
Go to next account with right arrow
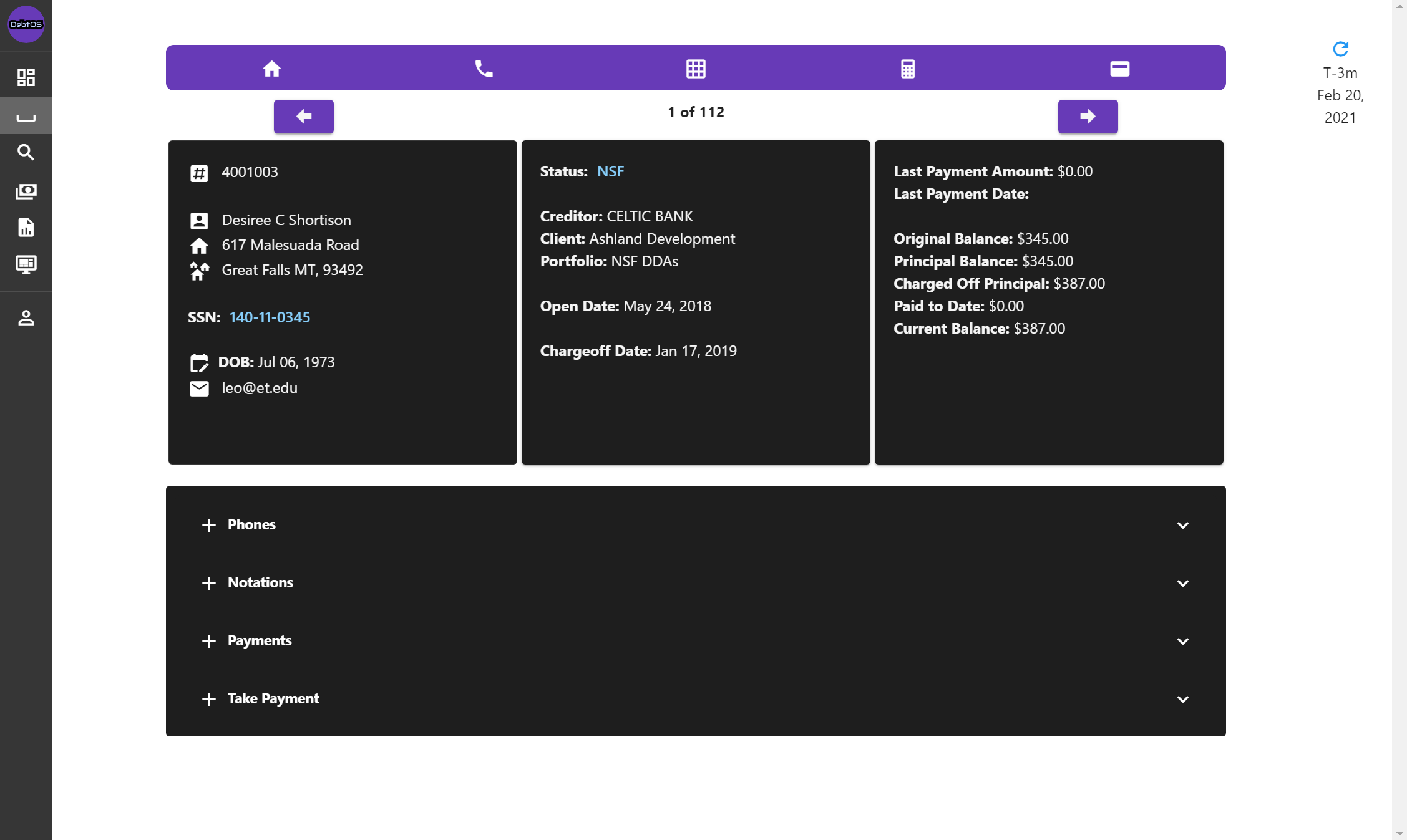tap(1088, 117)
